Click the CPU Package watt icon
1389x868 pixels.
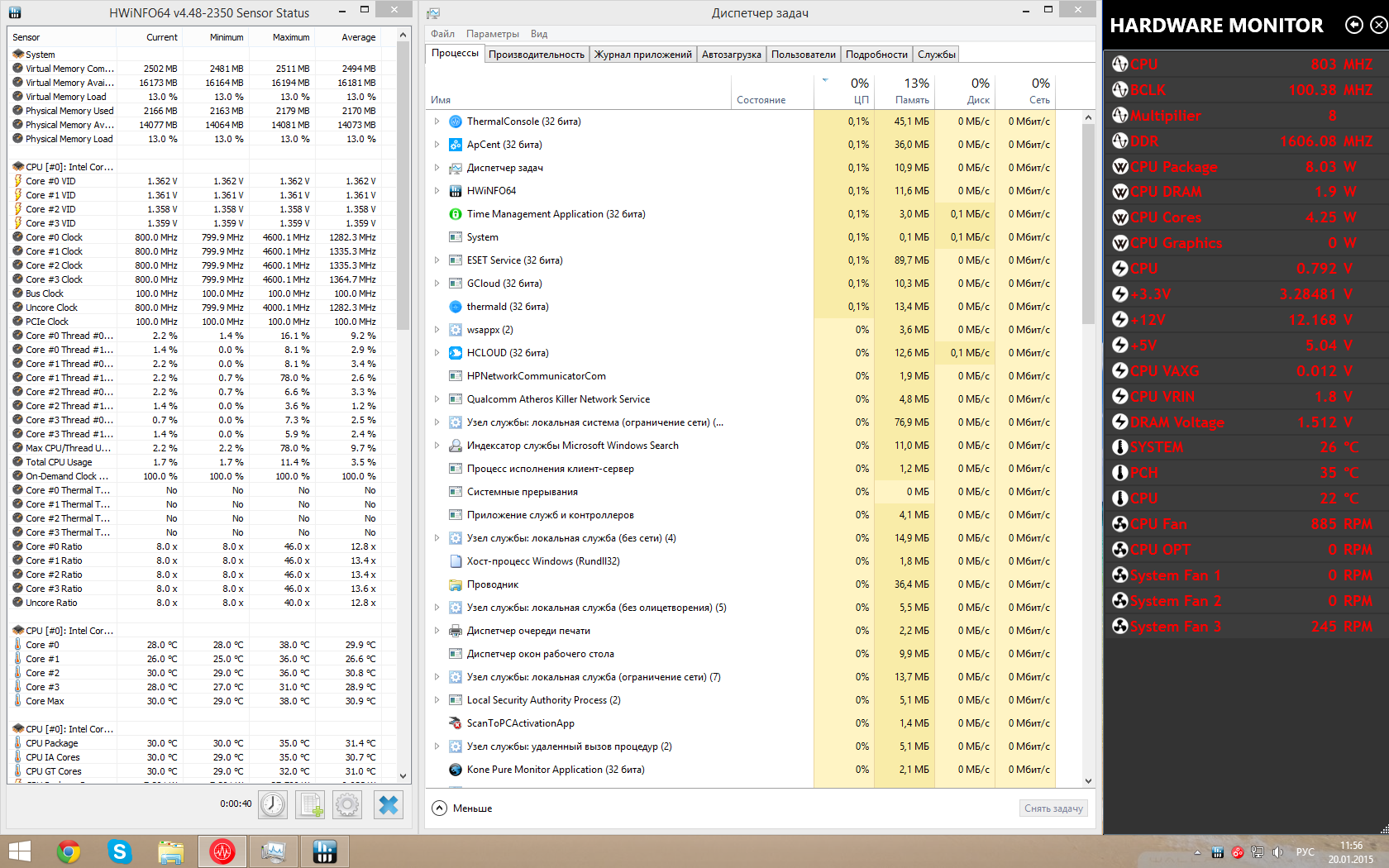(x=1120, y=167)
